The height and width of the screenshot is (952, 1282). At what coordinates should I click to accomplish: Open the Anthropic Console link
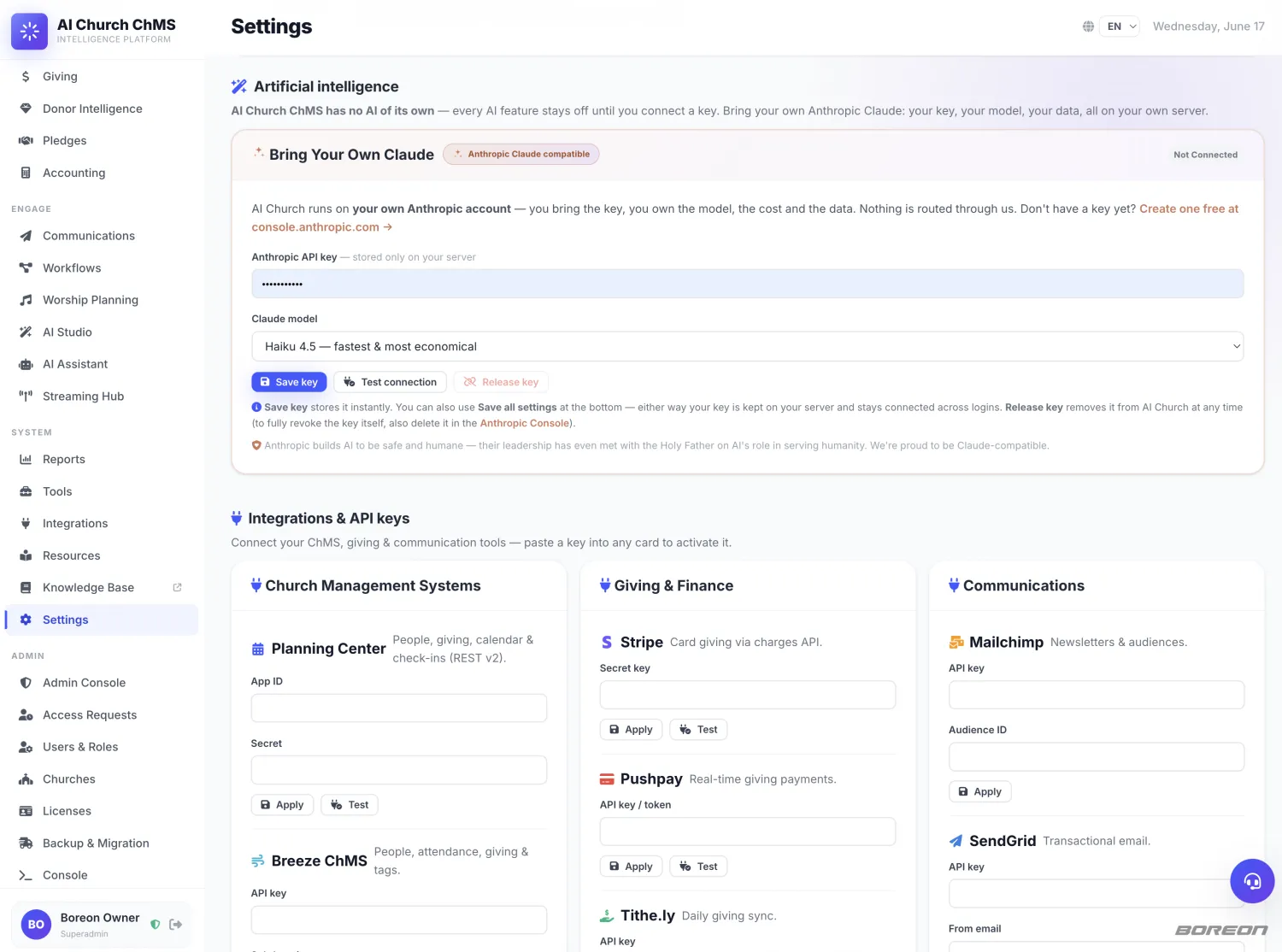525,424
